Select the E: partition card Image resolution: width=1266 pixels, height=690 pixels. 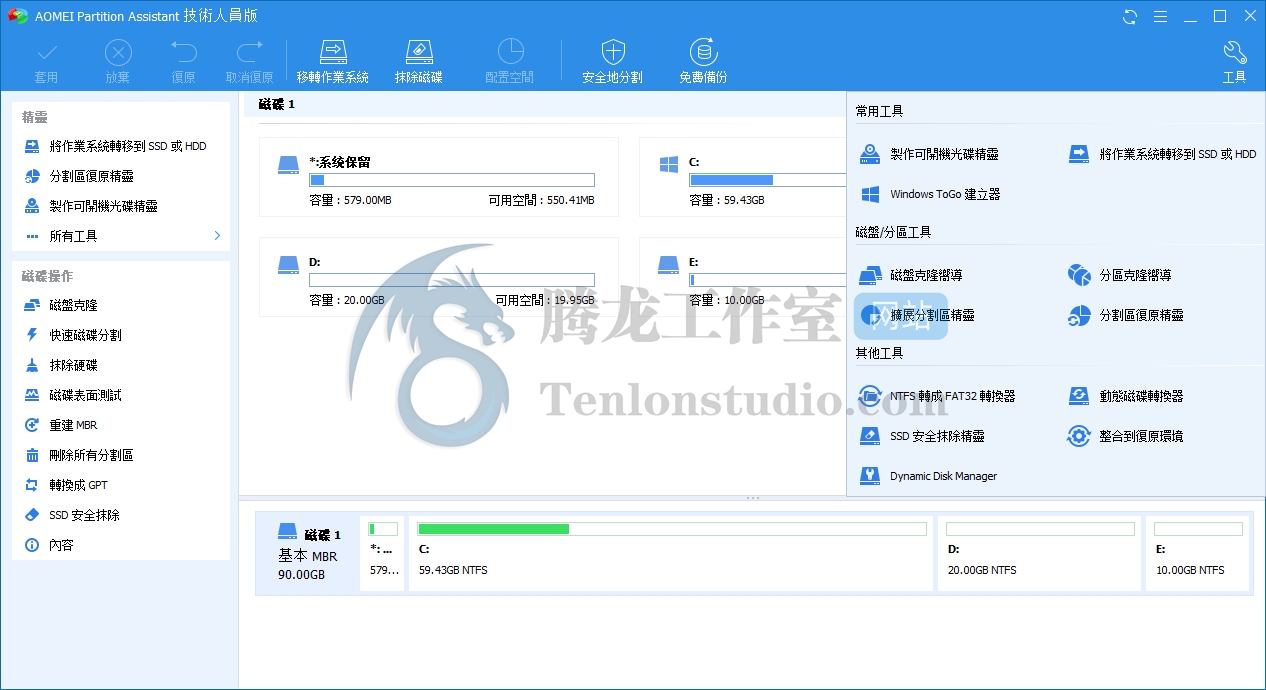coord(743,277)
